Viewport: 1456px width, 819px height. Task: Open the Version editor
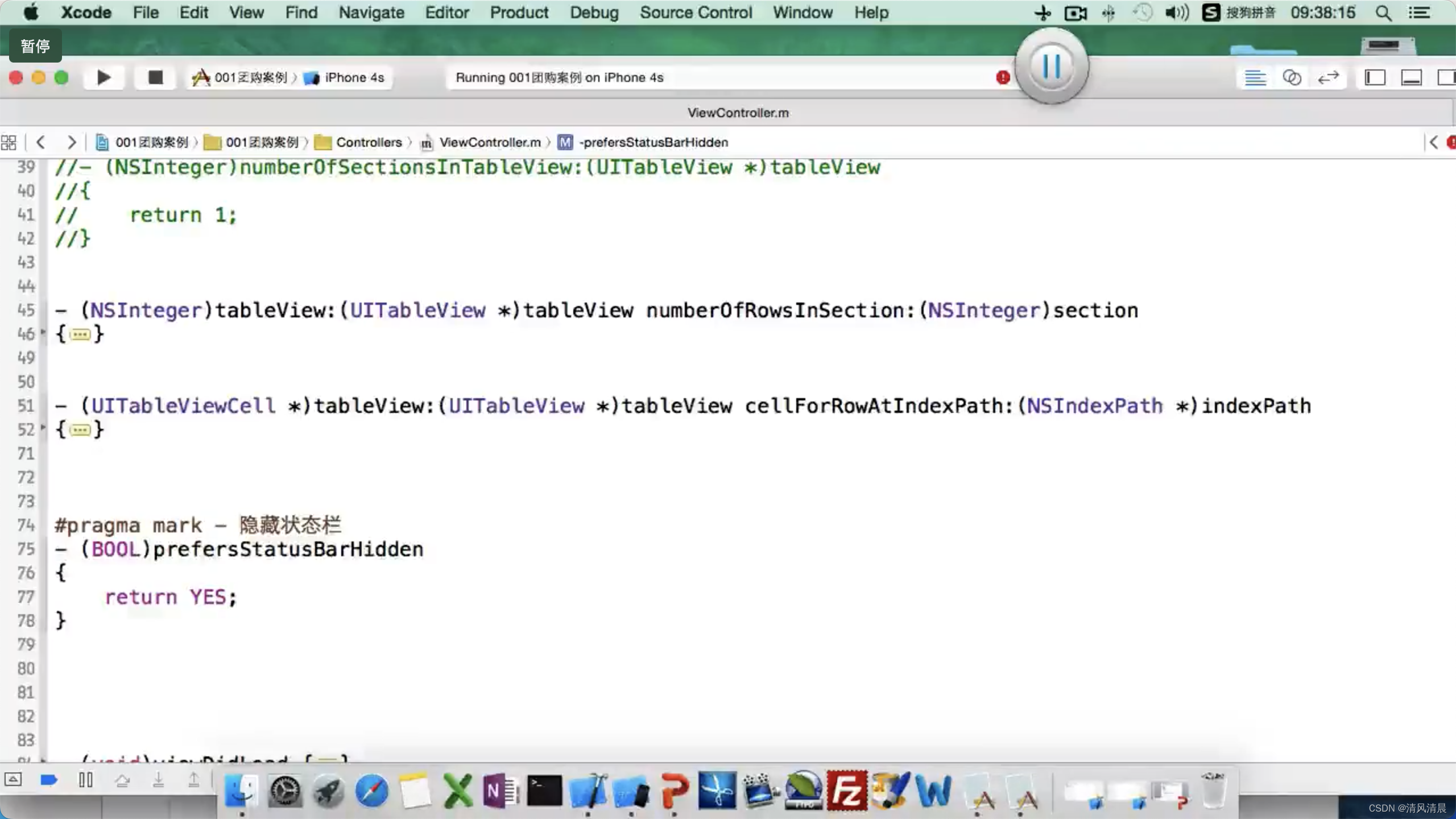[1328, 77]
